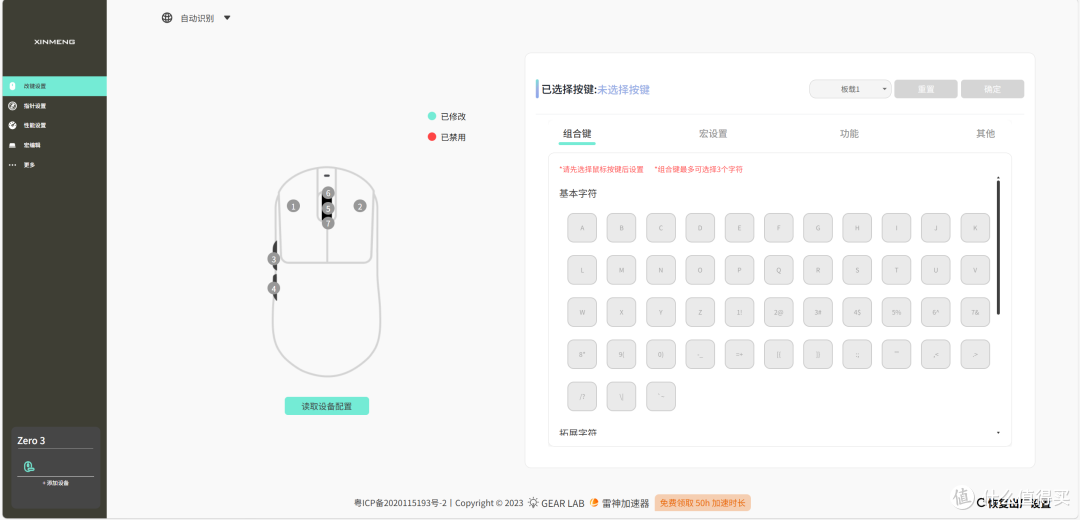Select the W key

click(x=582, y=312)
